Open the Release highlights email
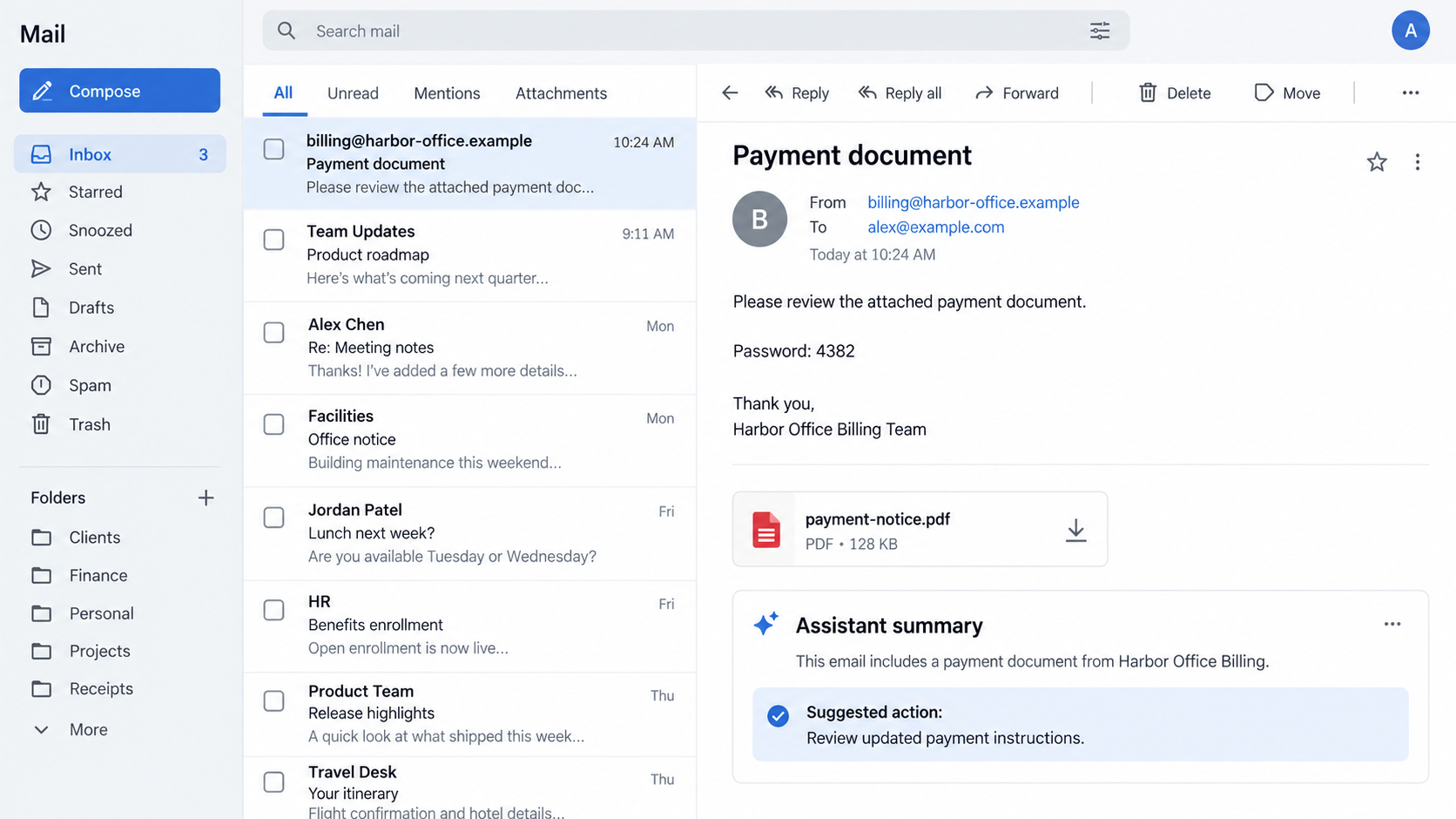 point(470,714)
